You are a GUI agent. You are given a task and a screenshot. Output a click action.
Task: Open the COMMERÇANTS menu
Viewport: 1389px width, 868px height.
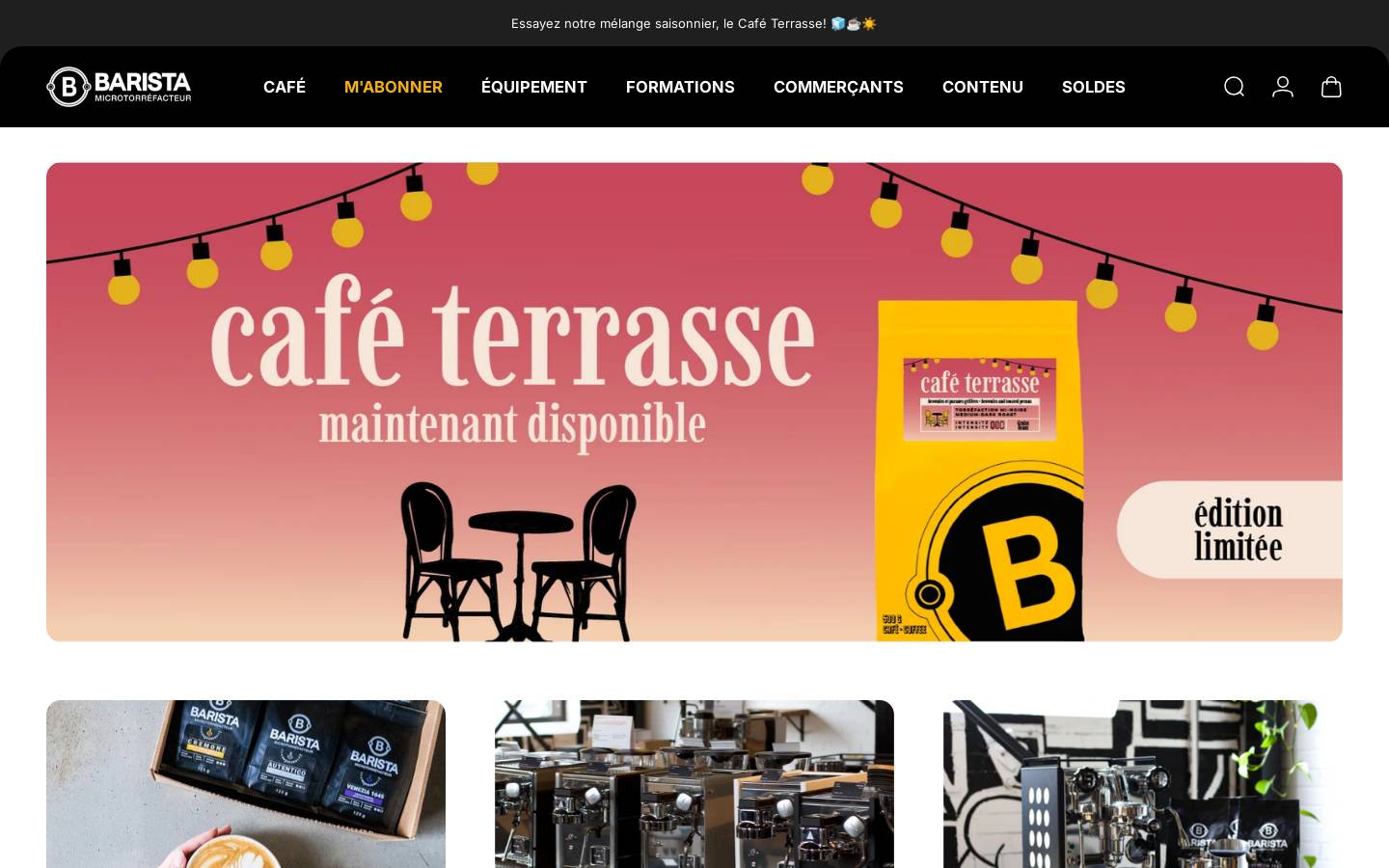[x=838, y=87]
